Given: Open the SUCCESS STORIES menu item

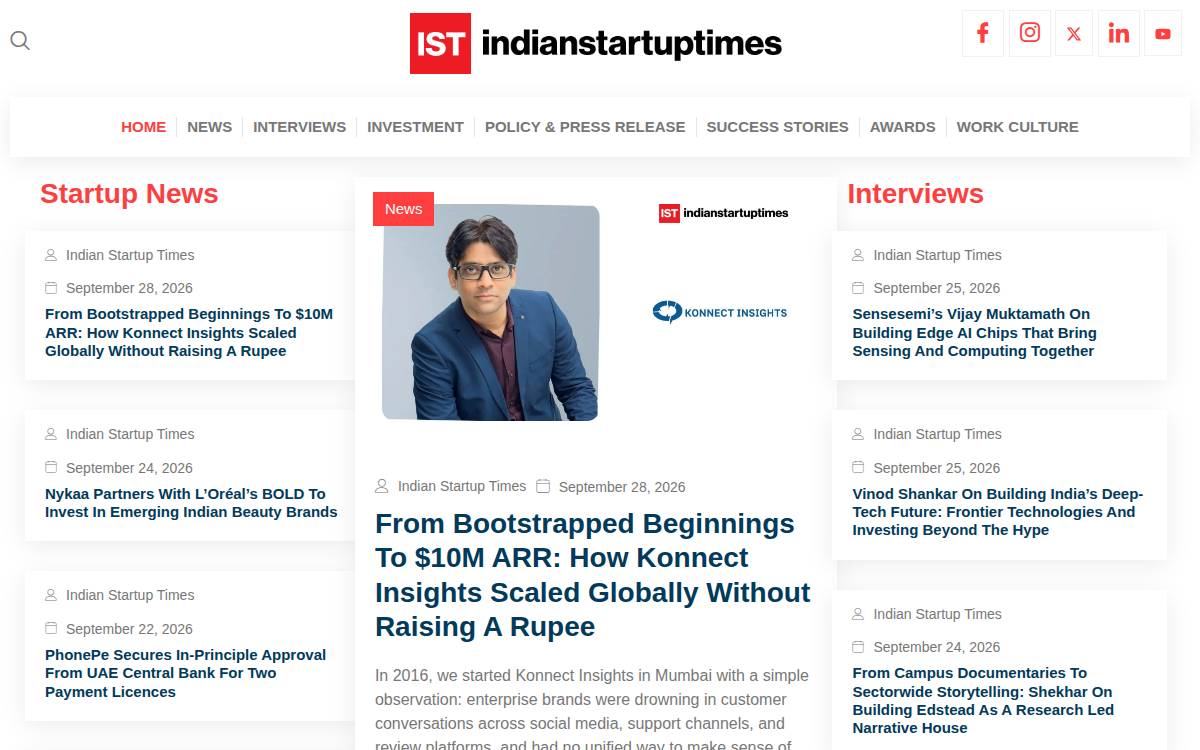Looking at the screenshot, I should pyautogui.click(x=778, y=127).
